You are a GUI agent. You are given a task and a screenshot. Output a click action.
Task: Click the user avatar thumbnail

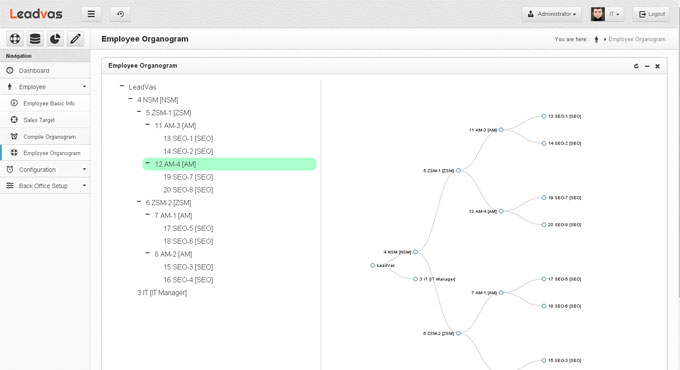[x=597, y=14]
